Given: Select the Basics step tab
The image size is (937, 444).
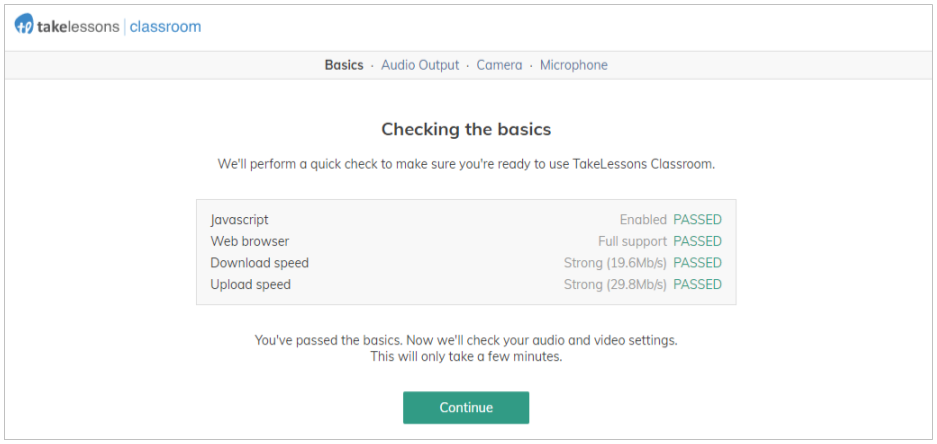Looking at the screenshot, I should 344,65.
